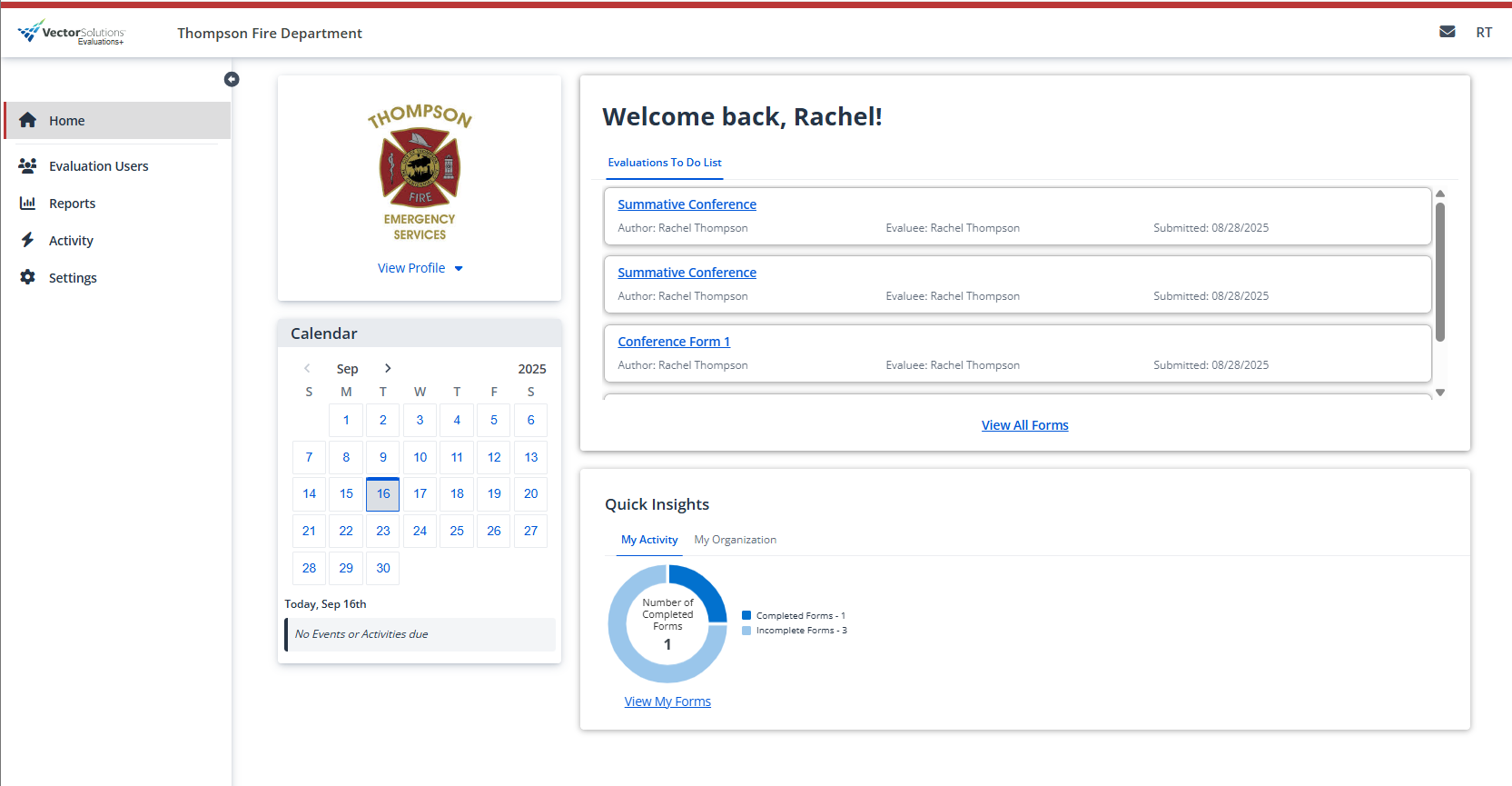Select September 25 on the calendar
Viewport: 1512px width, 786px height.
[x=457, y=531]
